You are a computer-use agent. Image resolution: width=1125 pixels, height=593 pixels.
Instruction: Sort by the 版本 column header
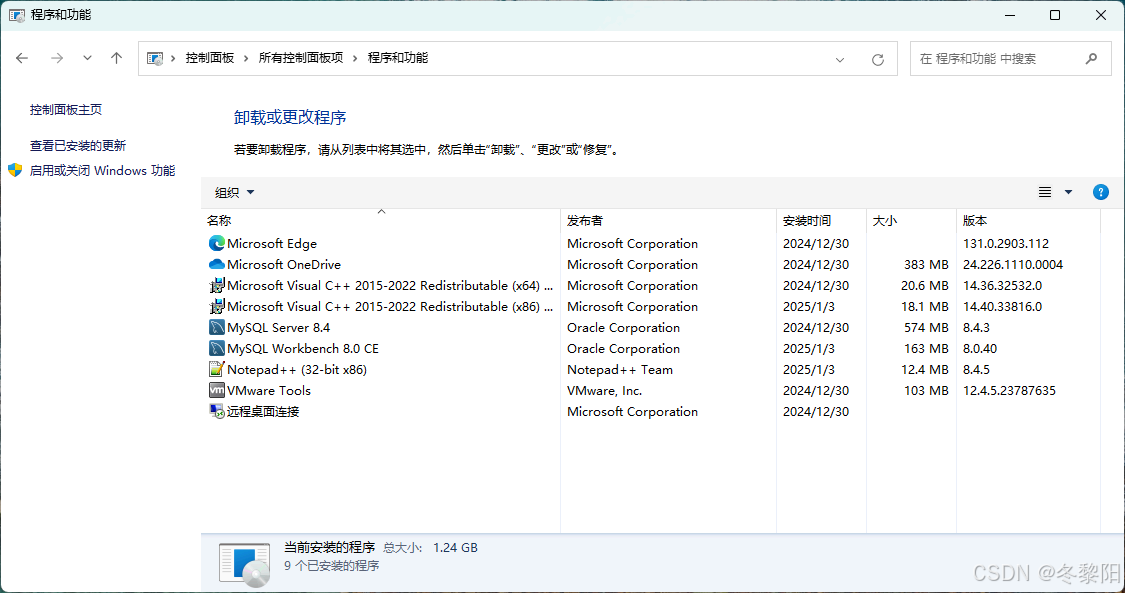(1028, 220)
